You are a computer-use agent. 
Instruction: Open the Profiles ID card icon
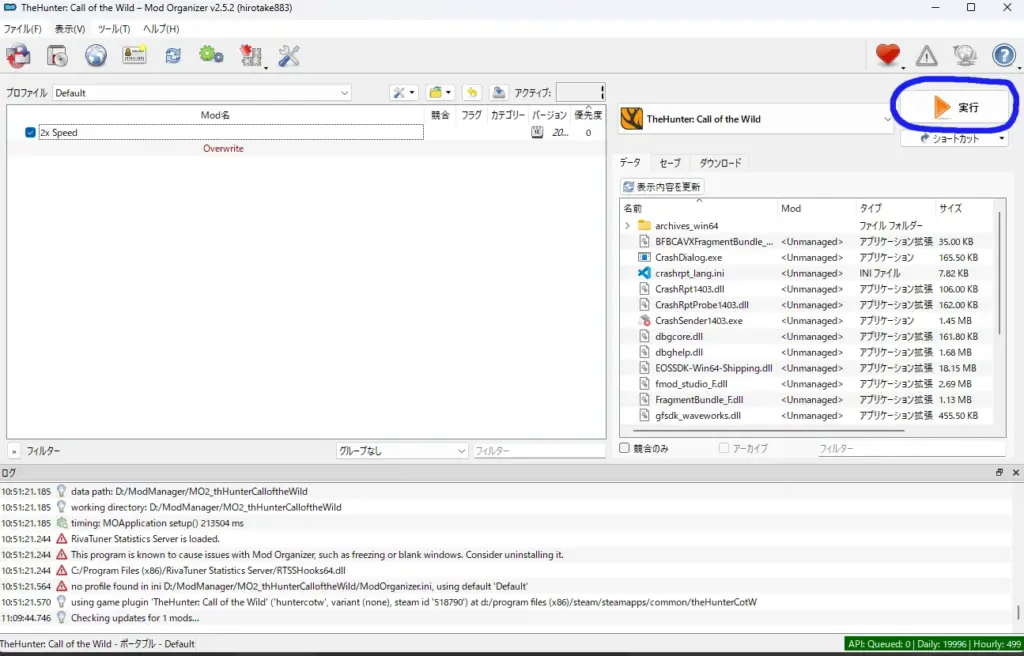pyautogui.click(x=134, y=56)
